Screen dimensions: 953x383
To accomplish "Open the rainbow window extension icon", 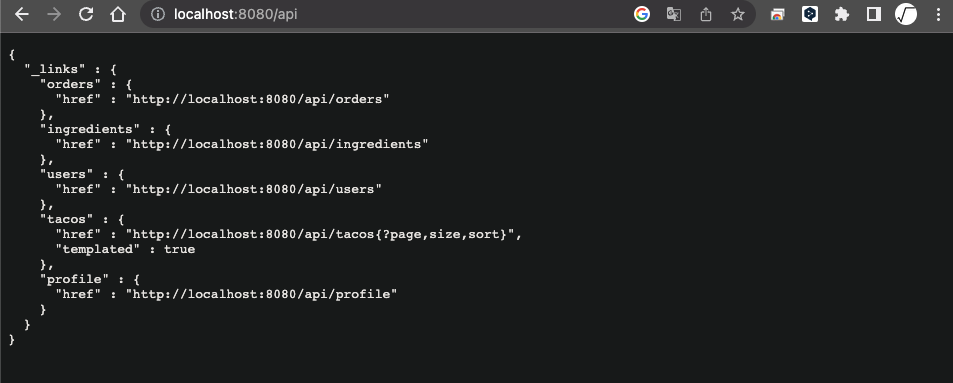I will pyautogui.click(x=777, y=15).
